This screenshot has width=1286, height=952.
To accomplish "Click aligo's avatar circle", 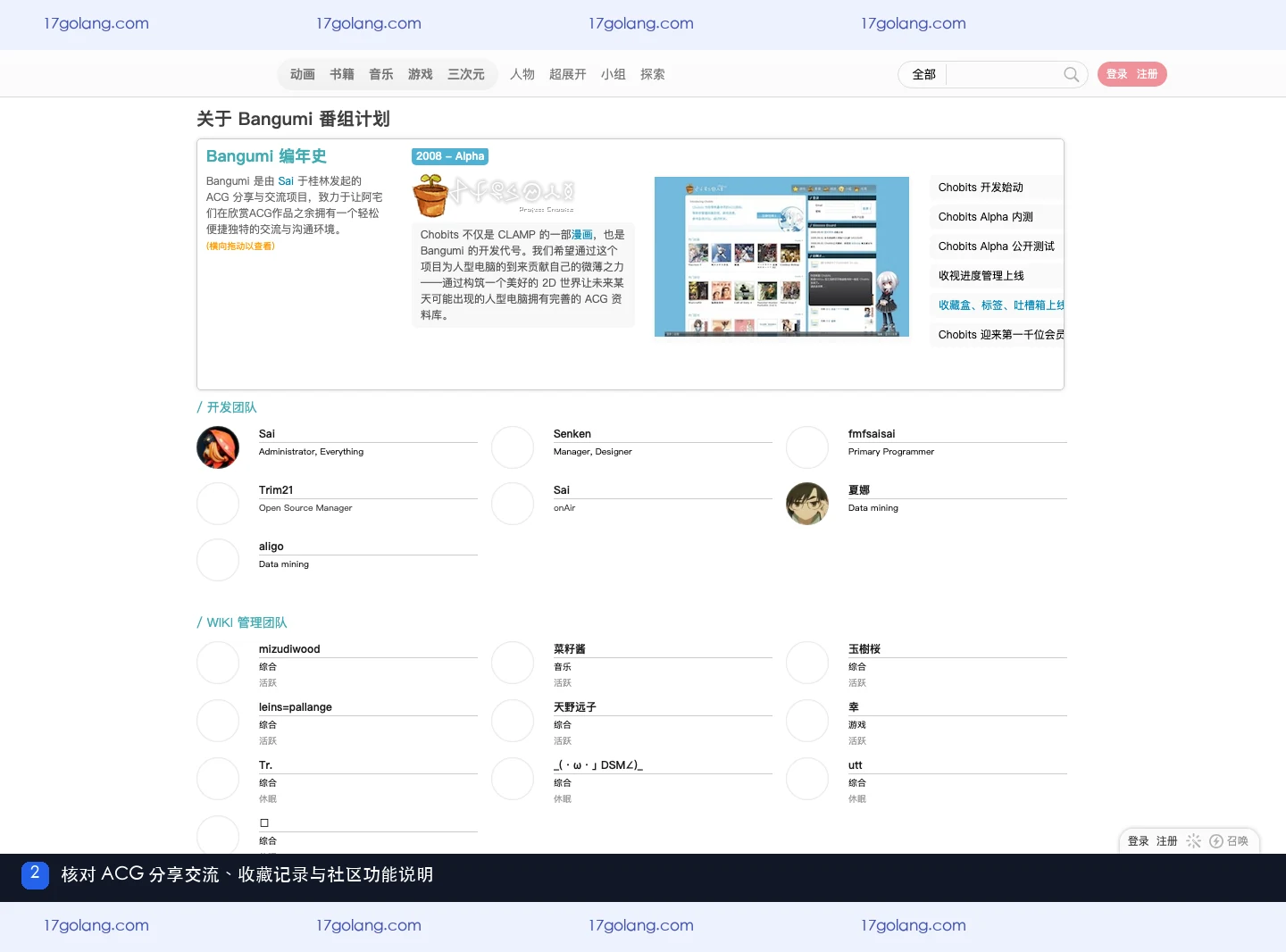I will click(x=218, y=560).
